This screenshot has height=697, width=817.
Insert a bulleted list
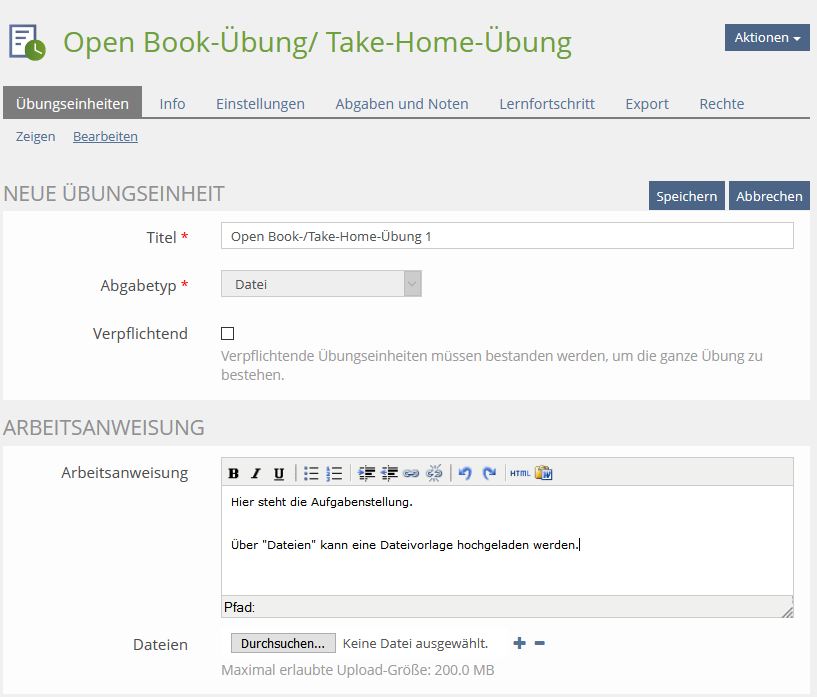pyautogui.click(x=312, y=473)
